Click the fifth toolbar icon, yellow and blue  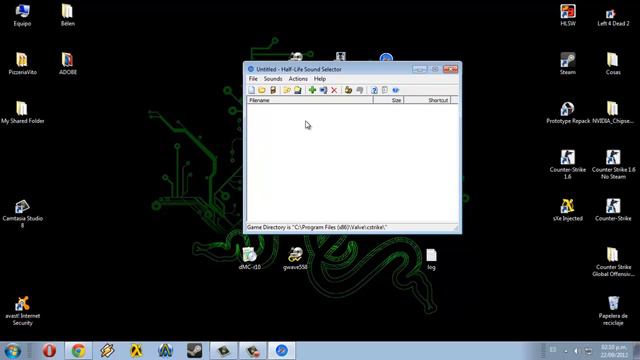[x=298, y=90]
